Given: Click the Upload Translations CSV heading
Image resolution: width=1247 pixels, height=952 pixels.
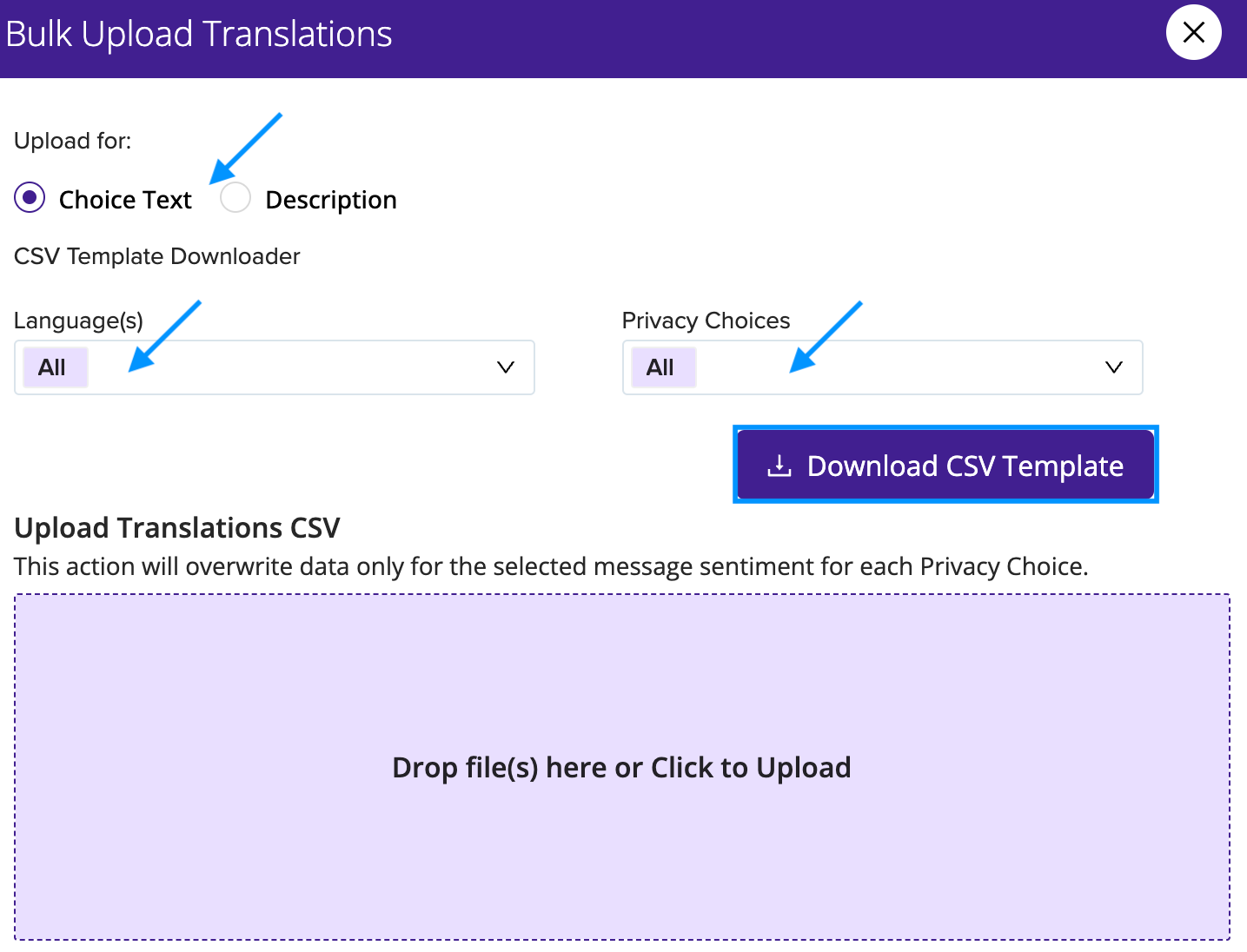Looking at the screenshot, I should 177,528.
